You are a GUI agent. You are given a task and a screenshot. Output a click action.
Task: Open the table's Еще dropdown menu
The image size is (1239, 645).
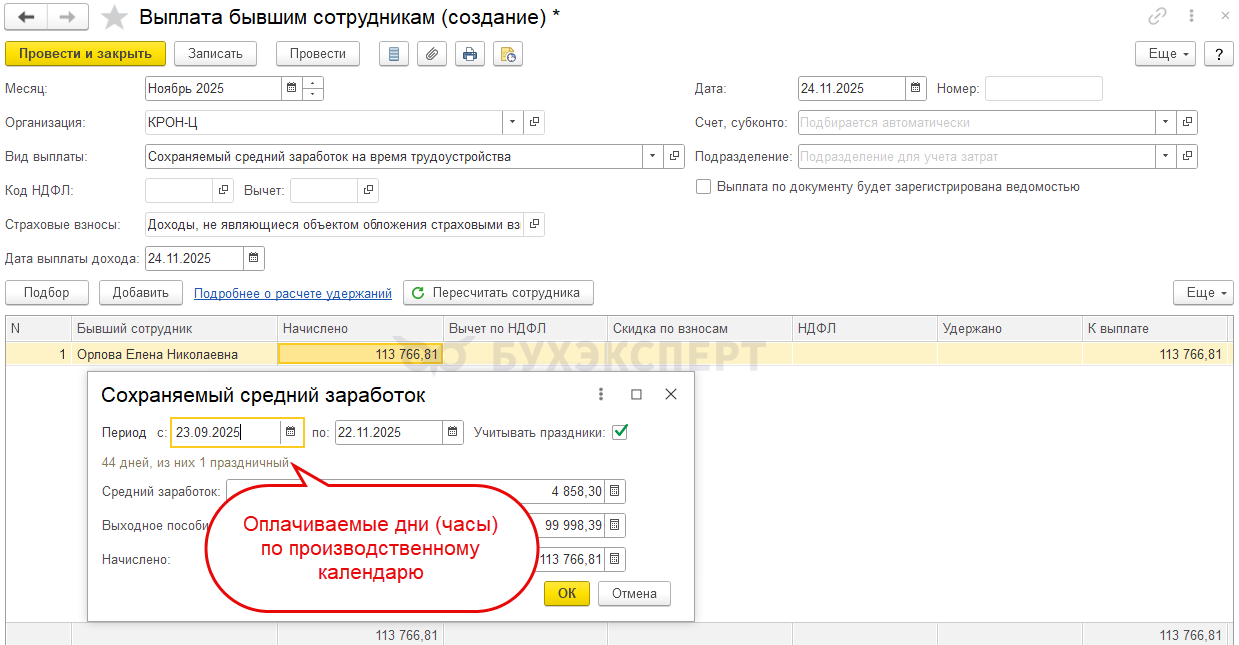(1203, 292)
